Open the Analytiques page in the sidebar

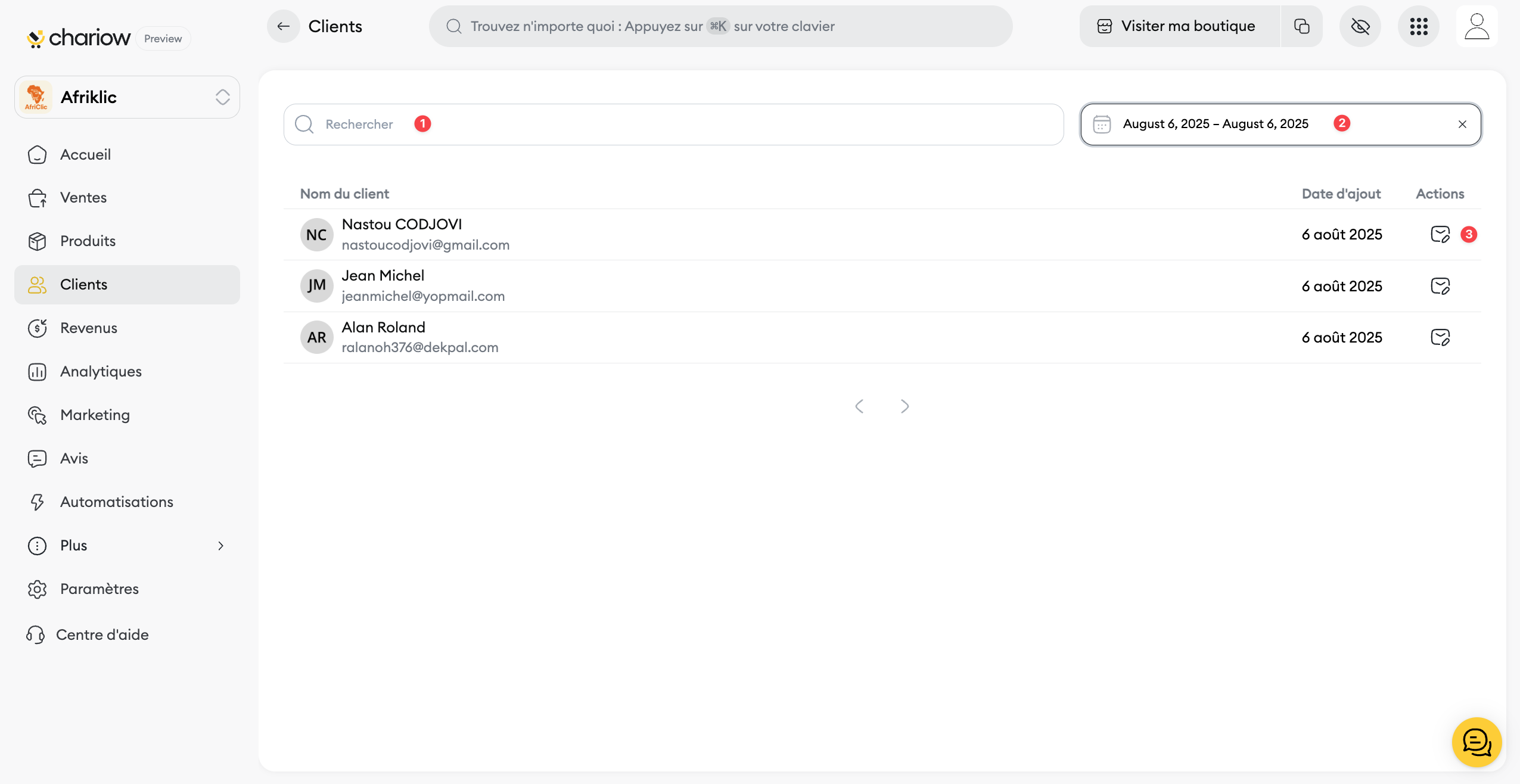tap(101, 371)
